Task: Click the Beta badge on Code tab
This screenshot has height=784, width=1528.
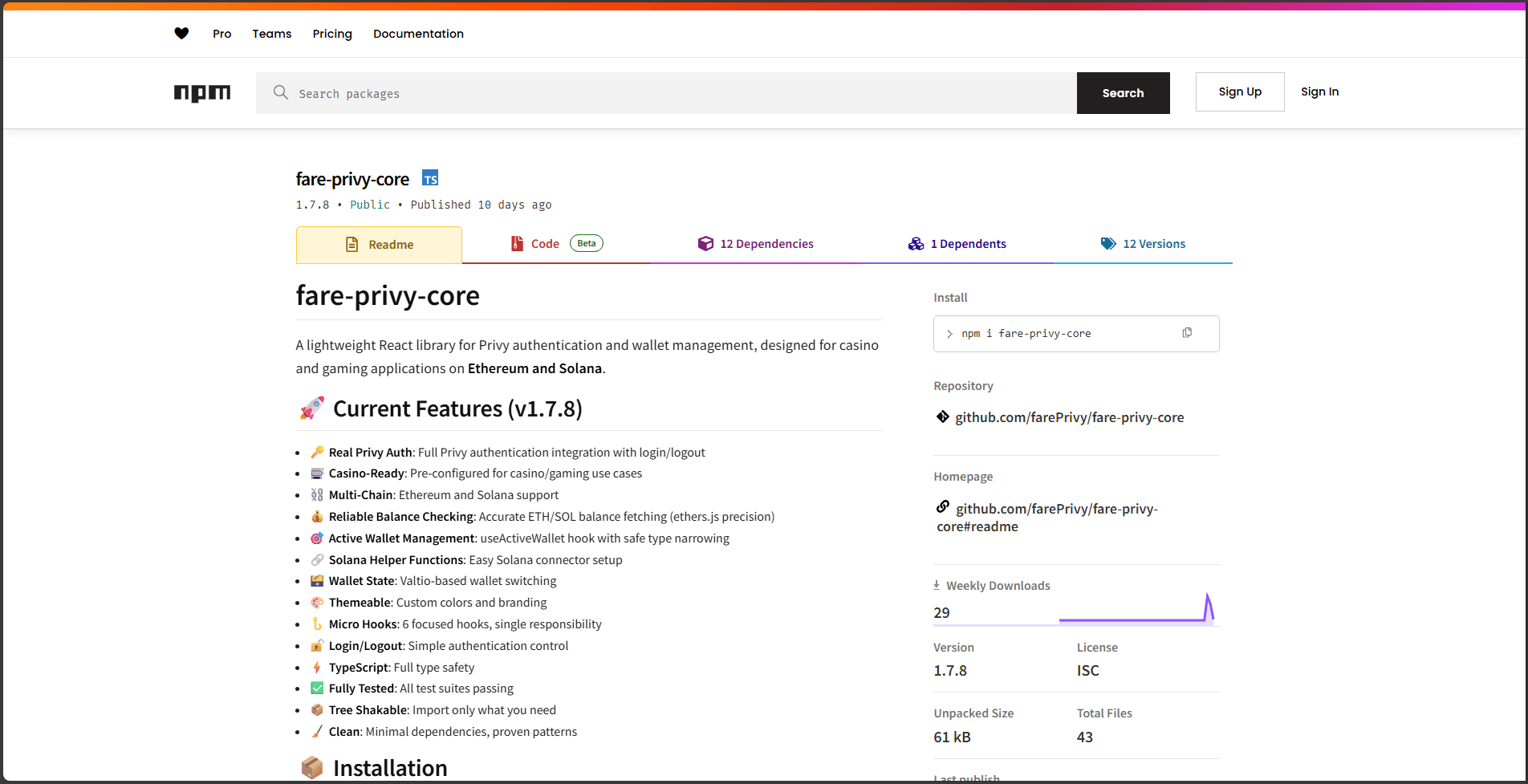Action: (587, 243)
